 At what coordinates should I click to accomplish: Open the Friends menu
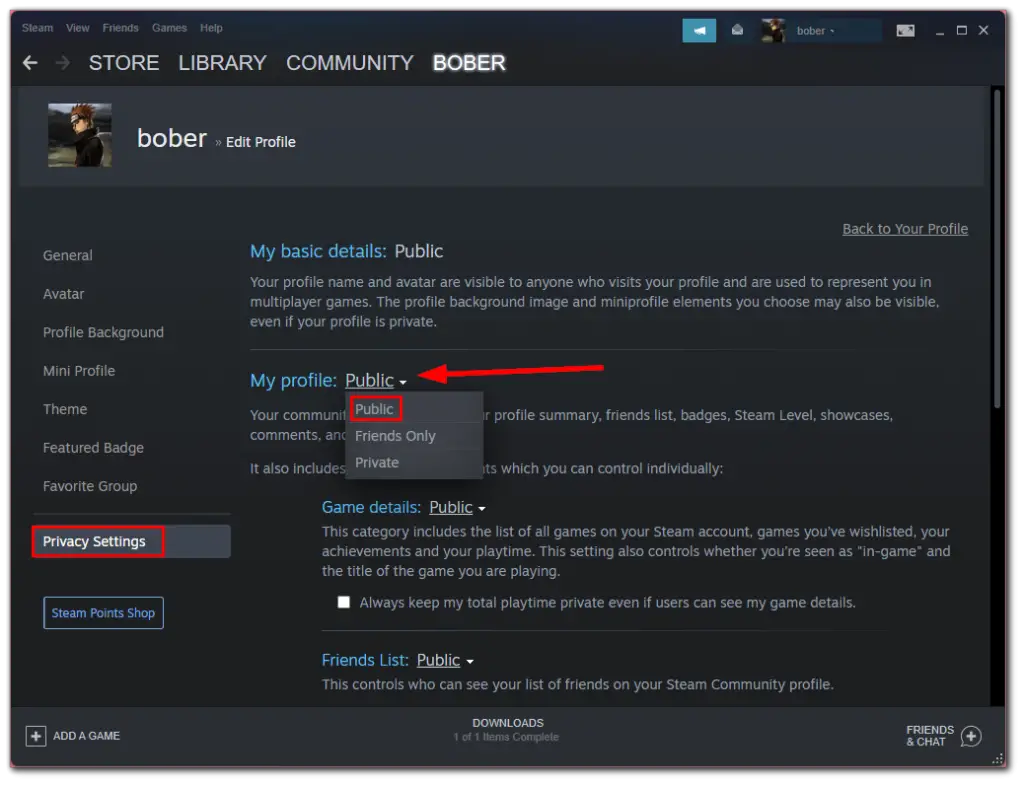coord(120,28)
